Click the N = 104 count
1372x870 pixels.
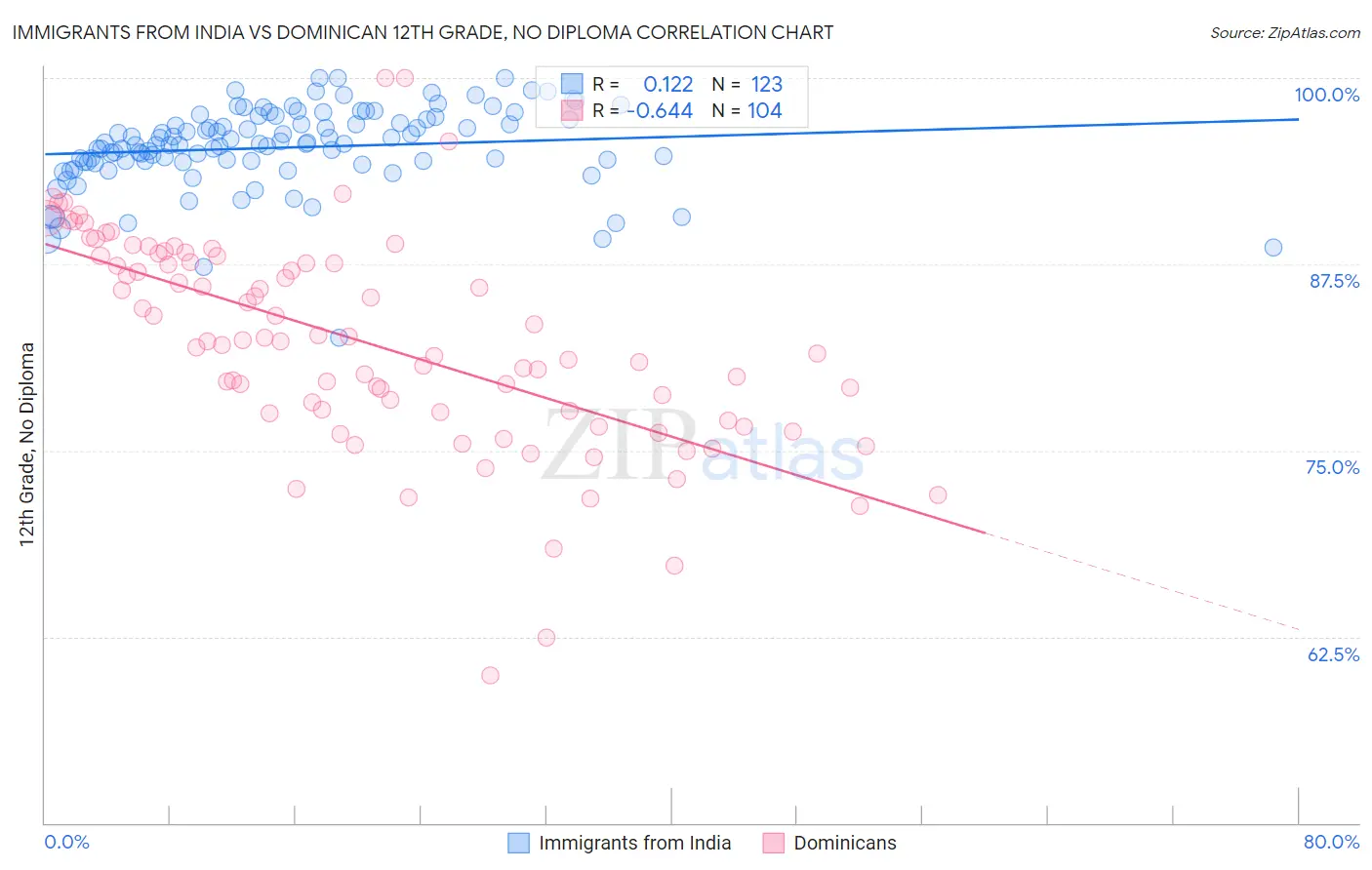pos(747,110)
